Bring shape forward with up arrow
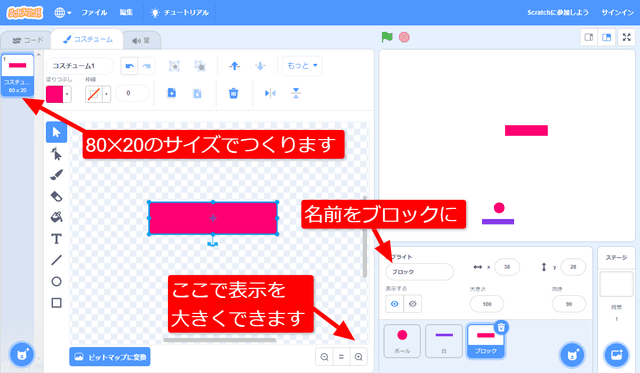This screenshot has height=373, width=640. pos(234,66)
